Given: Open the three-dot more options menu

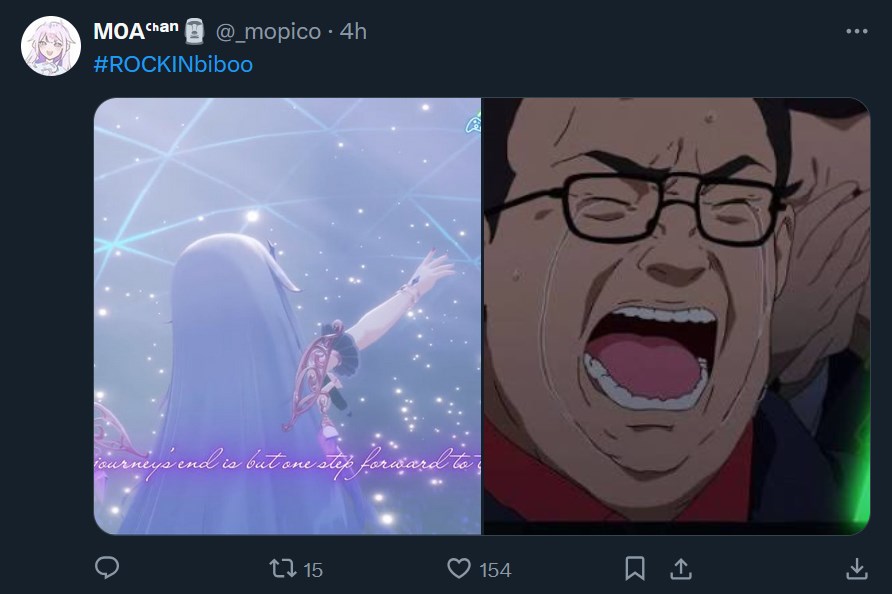Looking at the screenshot, I should coord(857,31).
